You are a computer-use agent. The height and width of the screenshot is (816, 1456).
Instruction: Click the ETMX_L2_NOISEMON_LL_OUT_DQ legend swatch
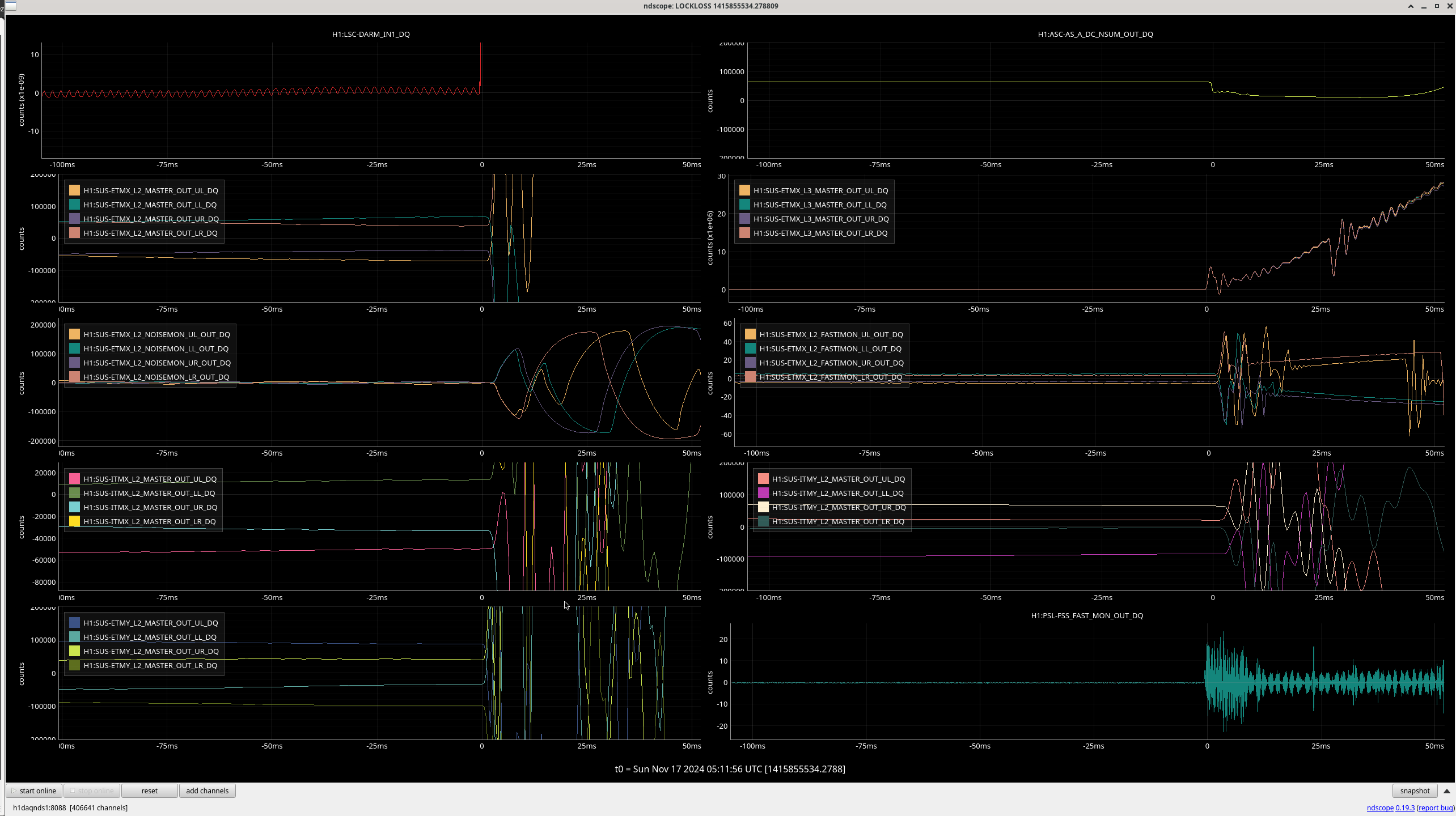click(x=74, y=348)
